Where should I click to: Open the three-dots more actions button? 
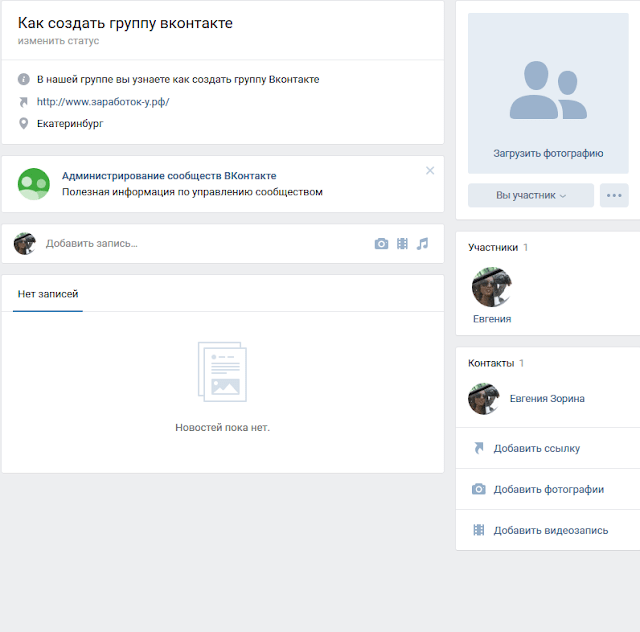point(614,196)
